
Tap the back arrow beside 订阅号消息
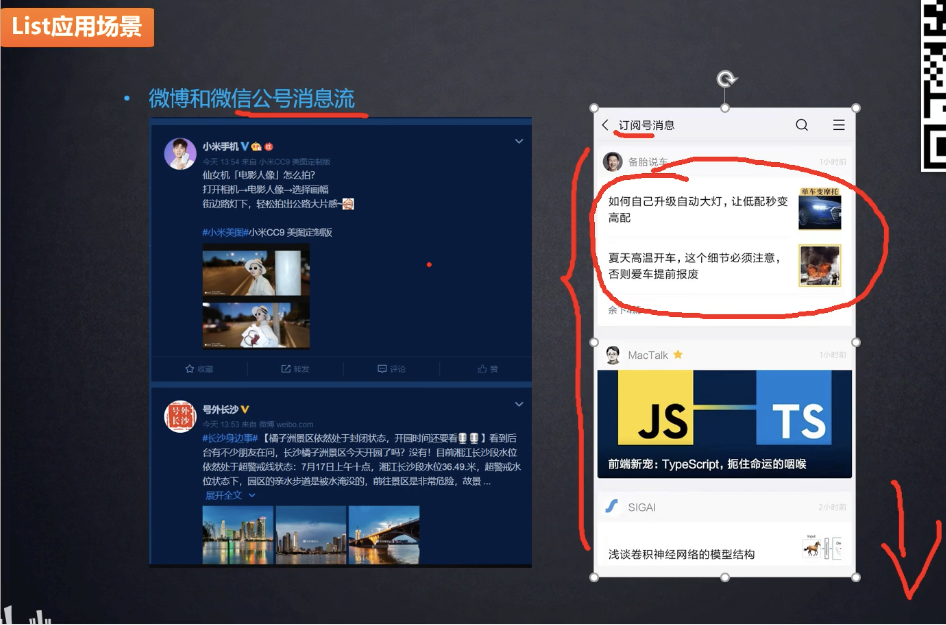pos(605,125)
